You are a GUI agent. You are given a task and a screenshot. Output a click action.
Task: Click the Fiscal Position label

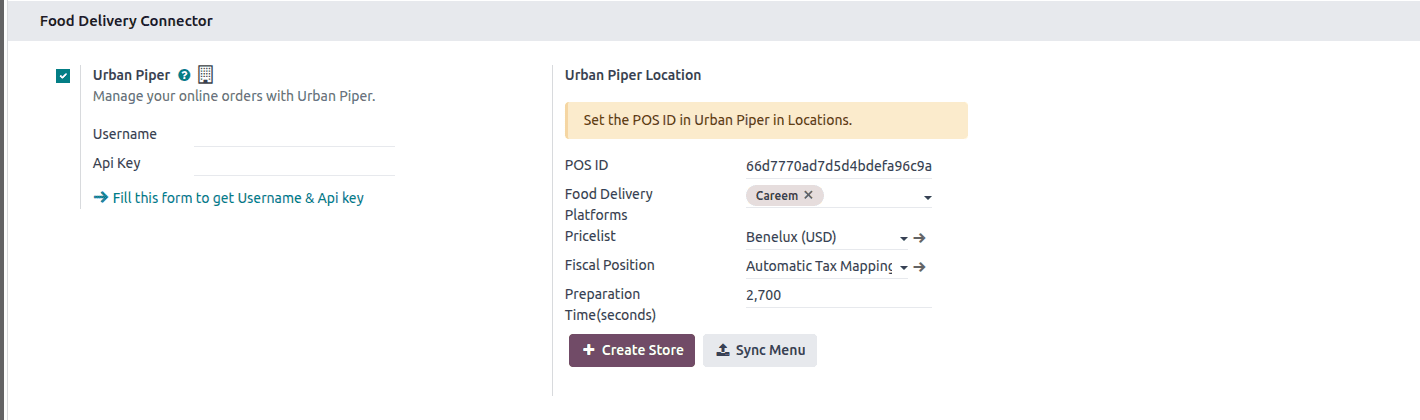[610, 265]
